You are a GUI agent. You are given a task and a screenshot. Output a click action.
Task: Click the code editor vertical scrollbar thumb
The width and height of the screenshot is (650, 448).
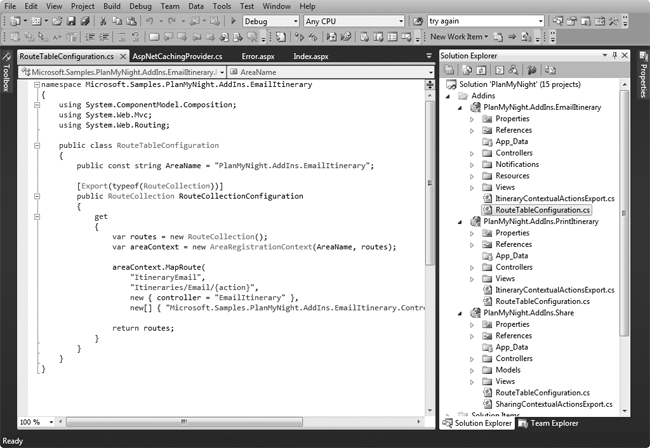430,183
